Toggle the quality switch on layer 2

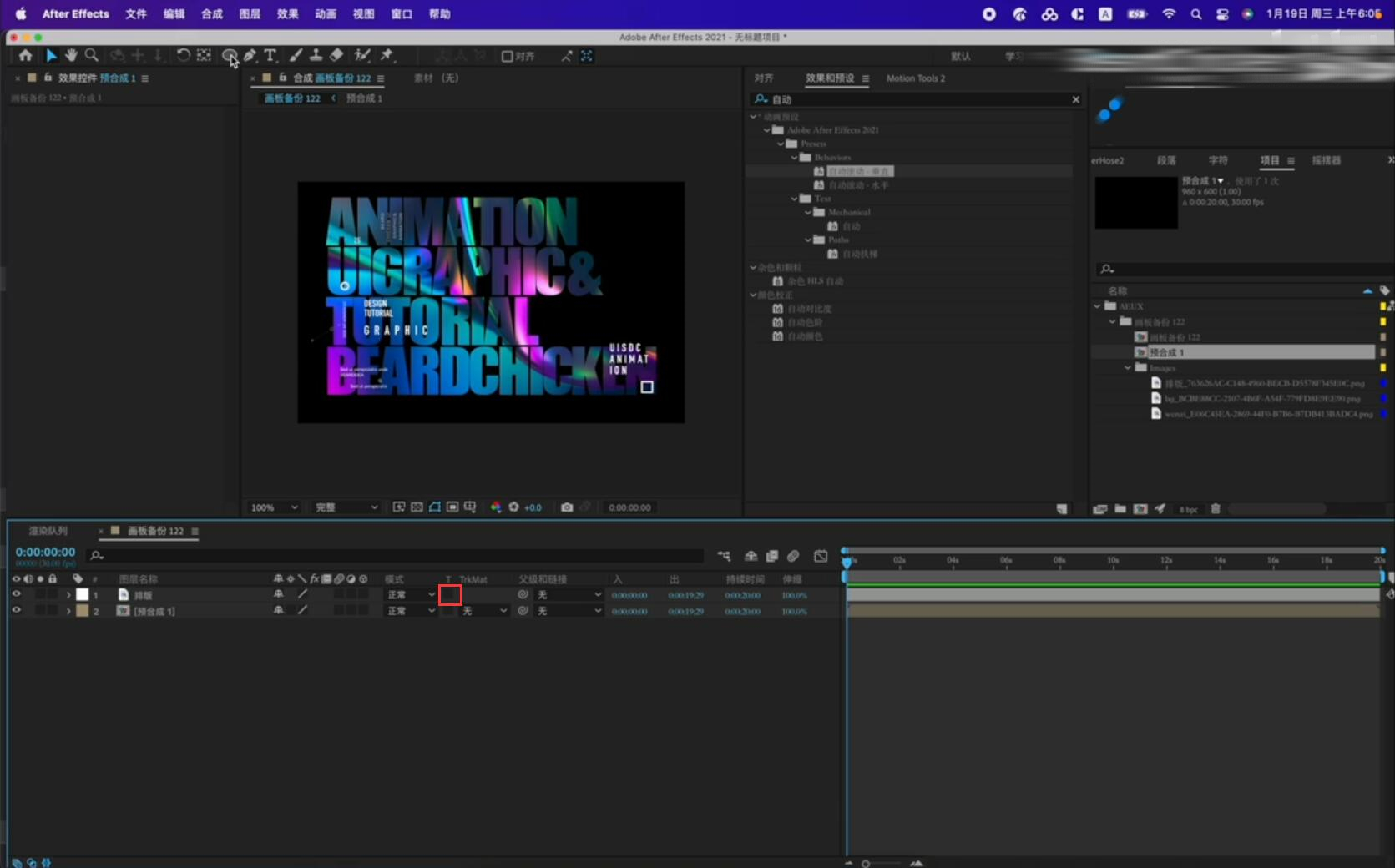point(302,610)
